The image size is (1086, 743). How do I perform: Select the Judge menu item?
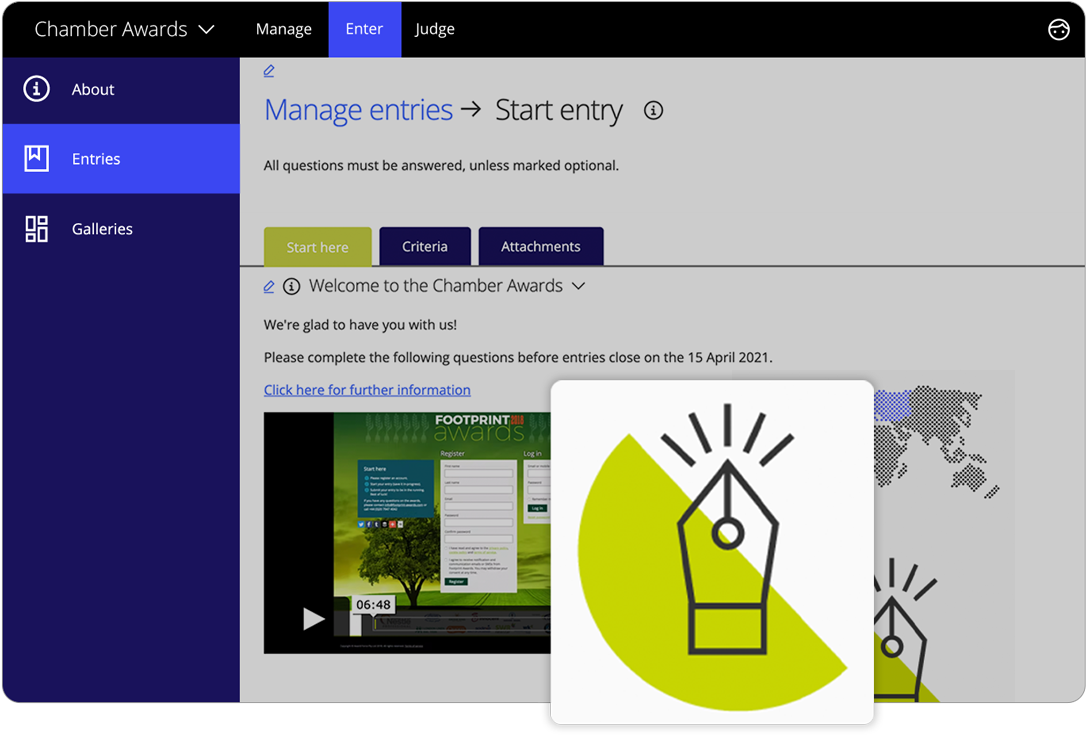[x=434, y=29]
